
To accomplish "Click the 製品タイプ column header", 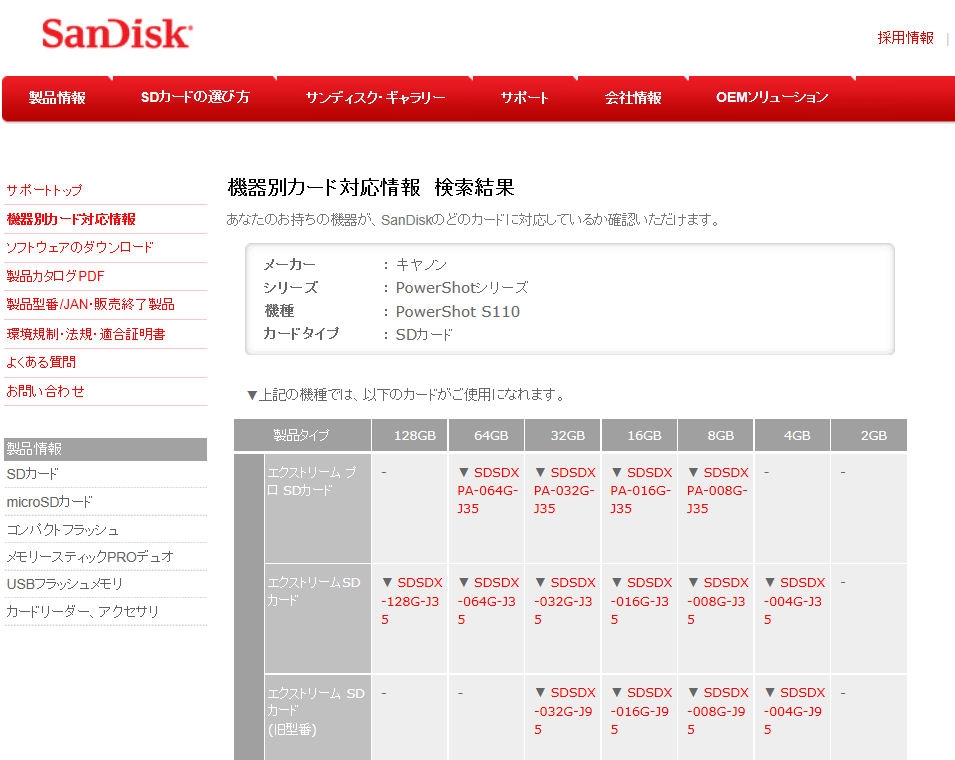I will tap(302, 435).
